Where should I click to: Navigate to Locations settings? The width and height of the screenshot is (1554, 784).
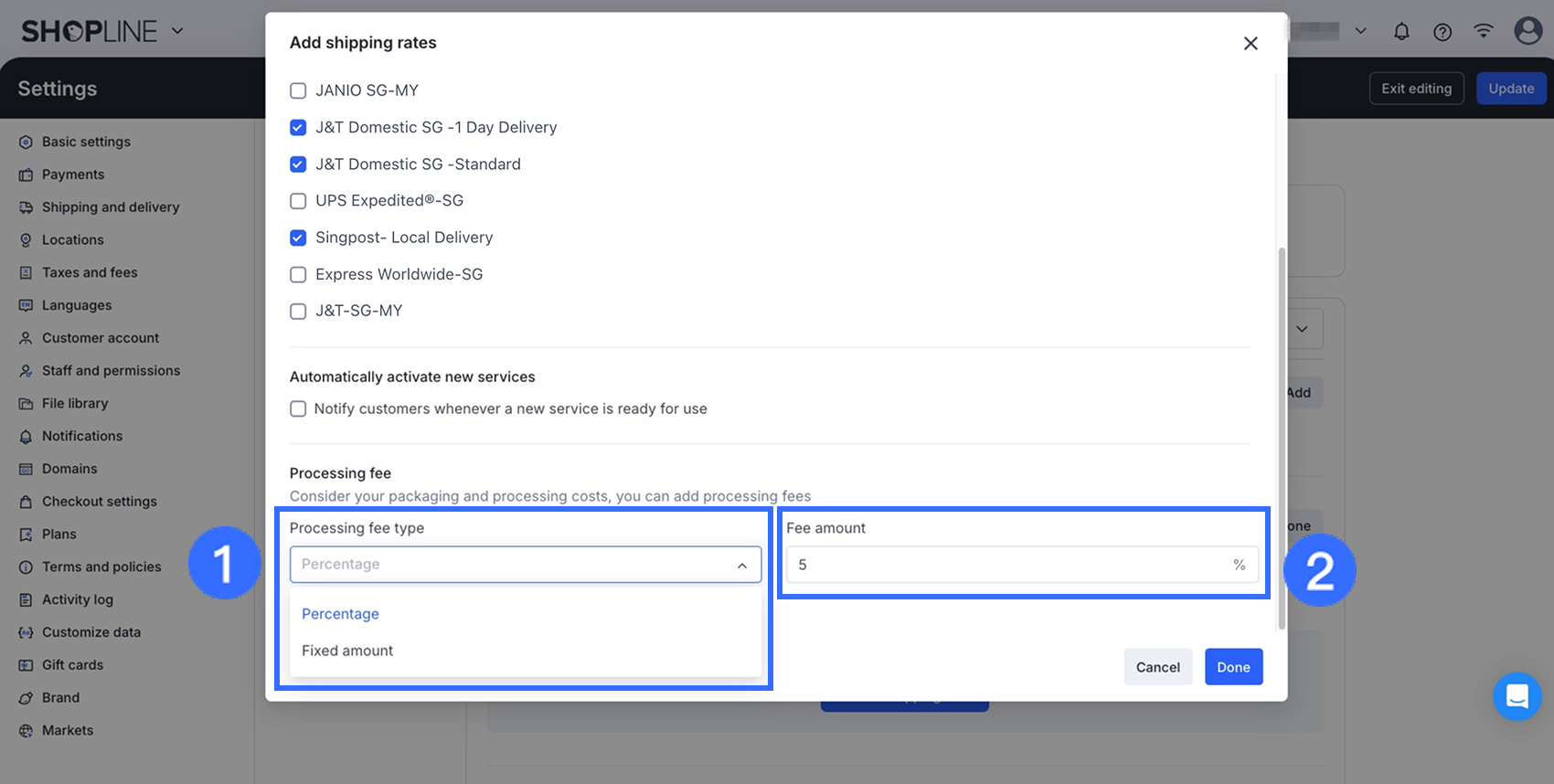(x=73, y=240)
